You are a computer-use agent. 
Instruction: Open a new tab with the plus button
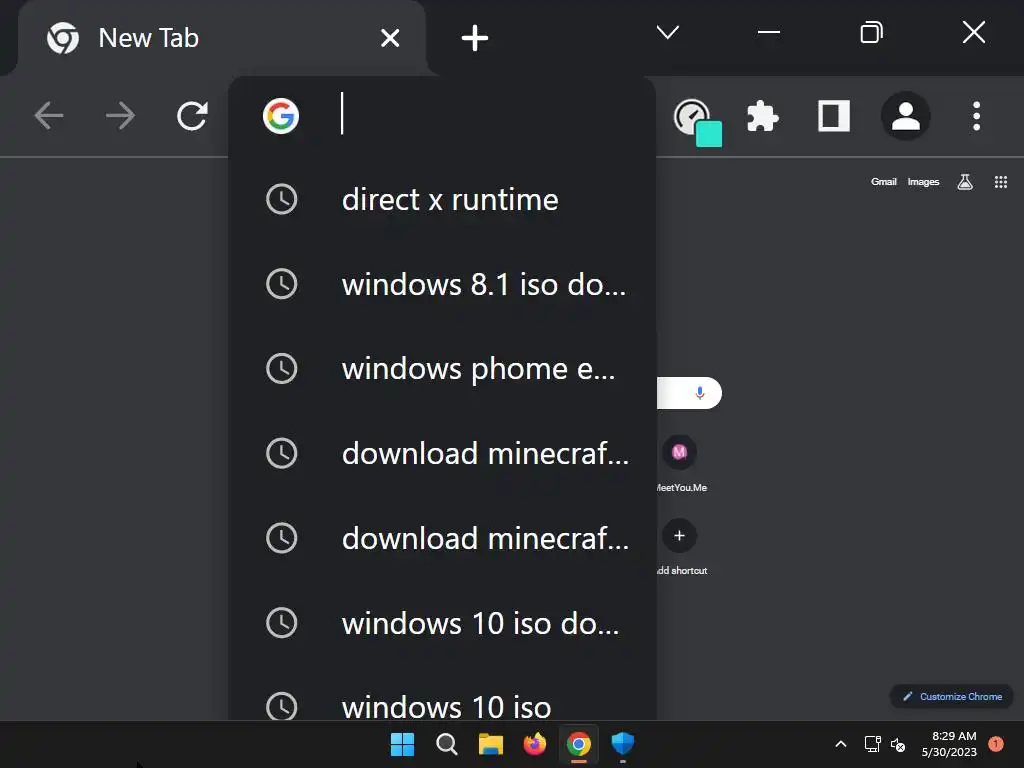475,38
